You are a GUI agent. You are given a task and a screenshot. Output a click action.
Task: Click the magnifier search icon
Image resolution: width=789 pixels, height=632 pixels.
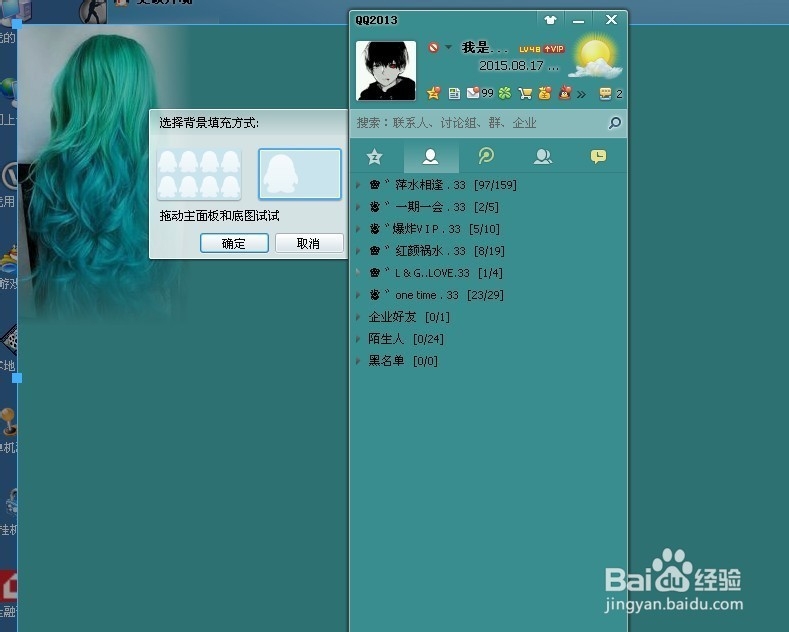point(614,123)
